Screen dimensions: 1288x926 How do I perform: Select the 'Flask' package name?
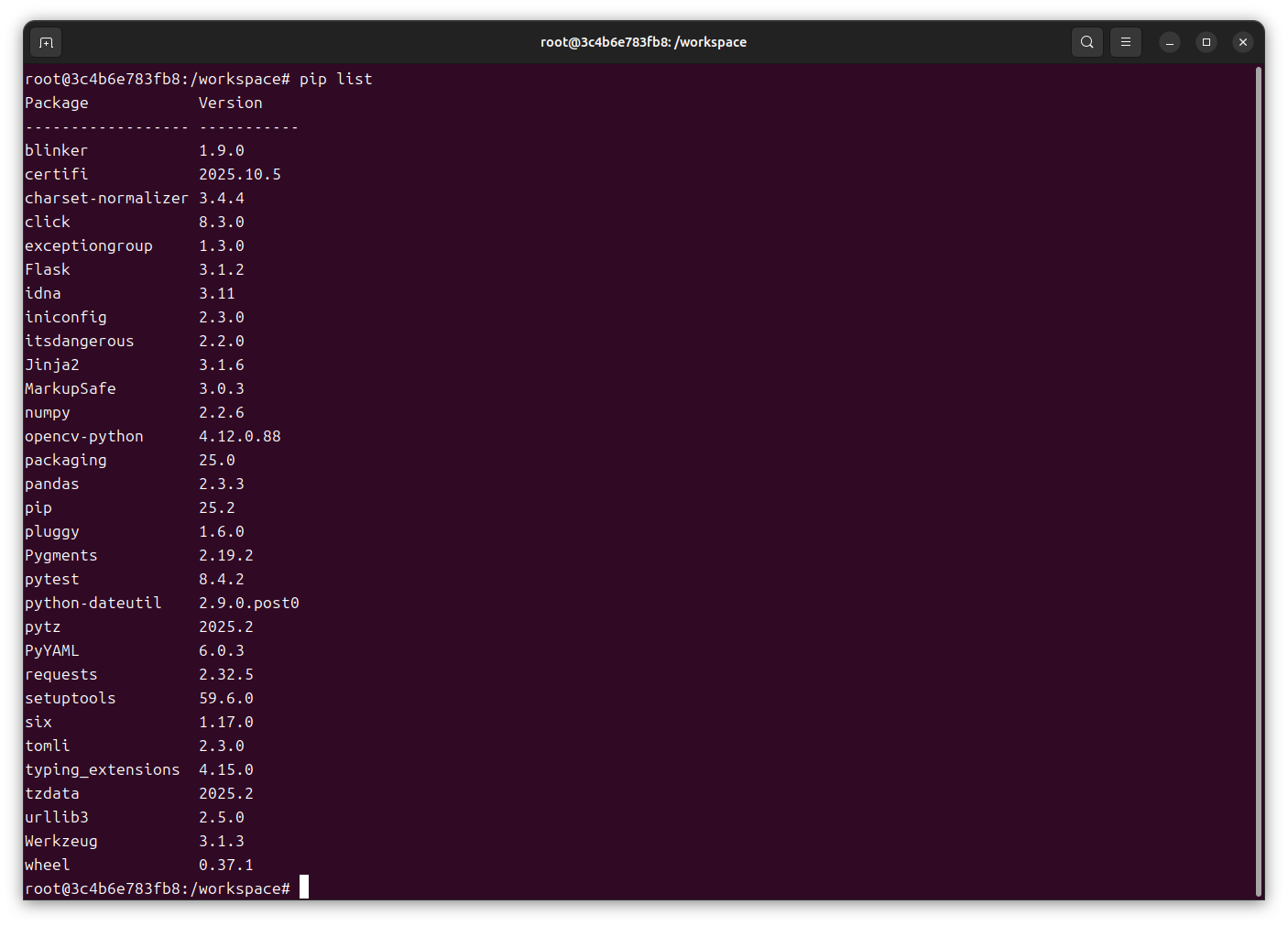pos(48,270)
